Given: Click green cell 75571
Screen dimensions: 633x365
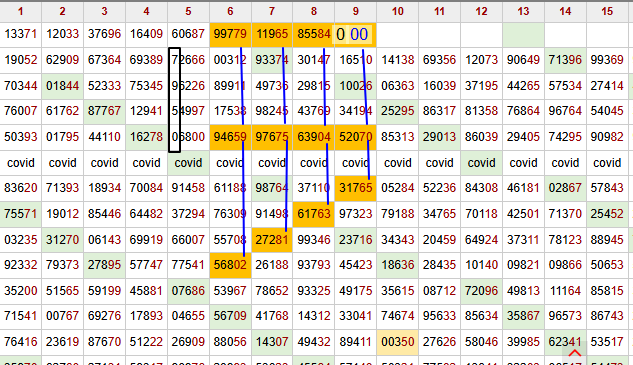Looking at the screenshot, I should pos(21,214).
